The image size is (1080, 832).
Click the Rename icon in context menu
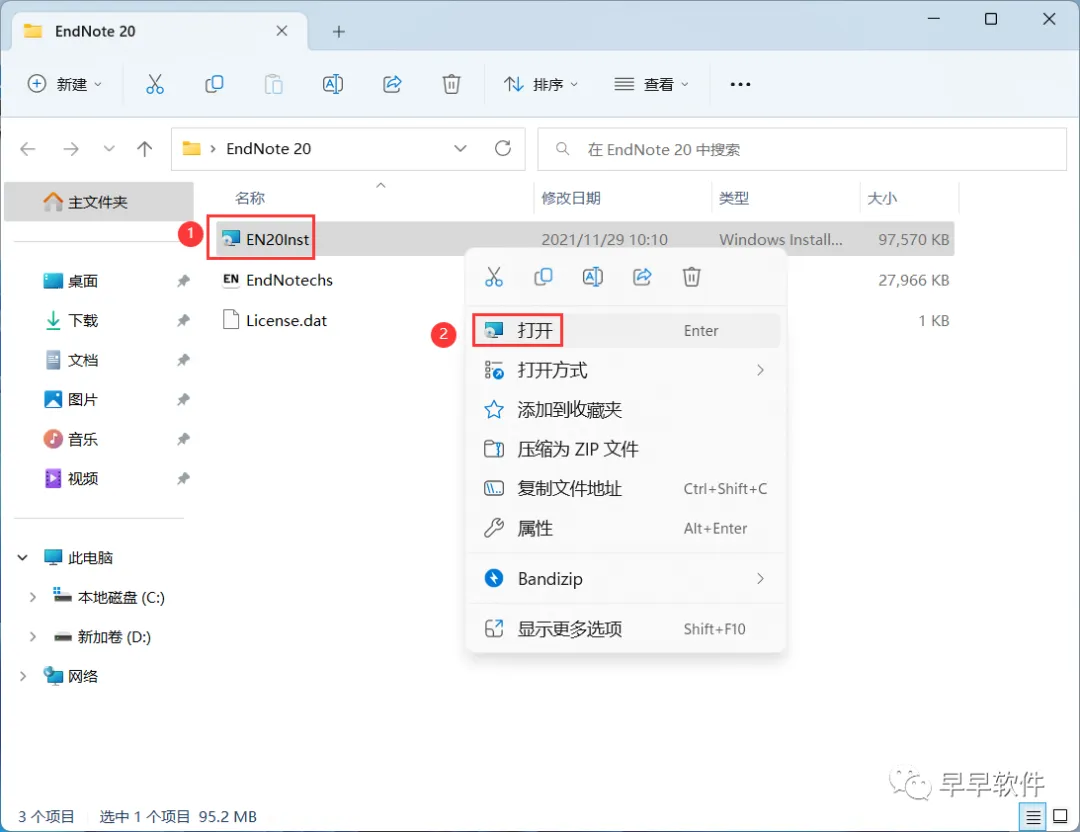click(593, 277)
